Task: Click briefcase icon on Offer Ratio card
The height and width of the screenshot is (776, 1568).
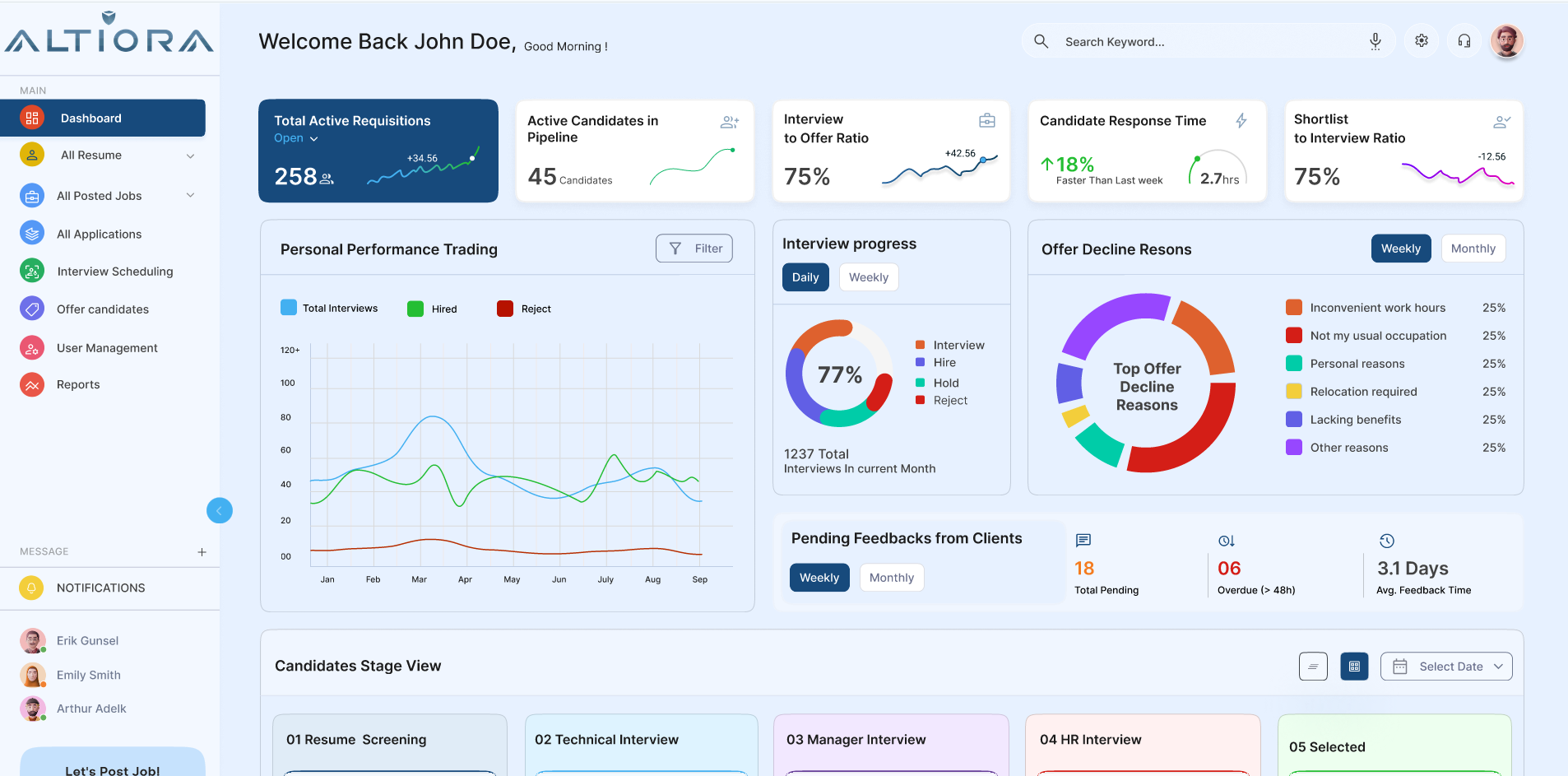Action: pyautogui.click(x=987, y=121)
